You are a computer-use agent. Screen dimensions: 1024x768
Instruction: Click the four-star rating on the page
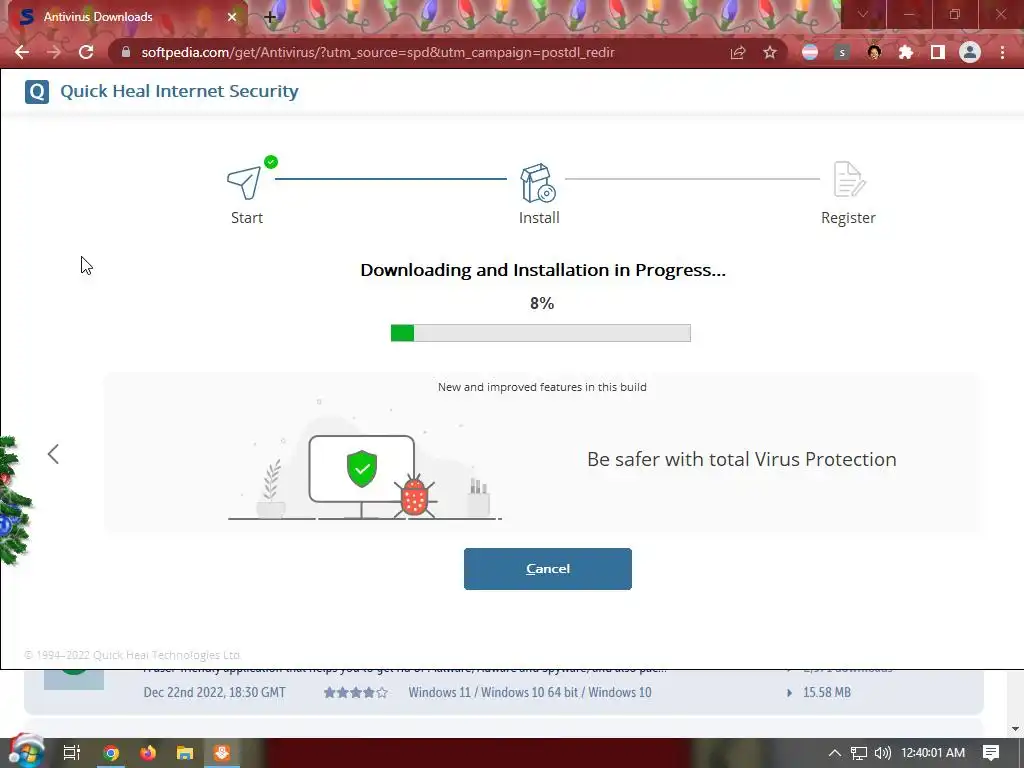click(x=355, y=692)
